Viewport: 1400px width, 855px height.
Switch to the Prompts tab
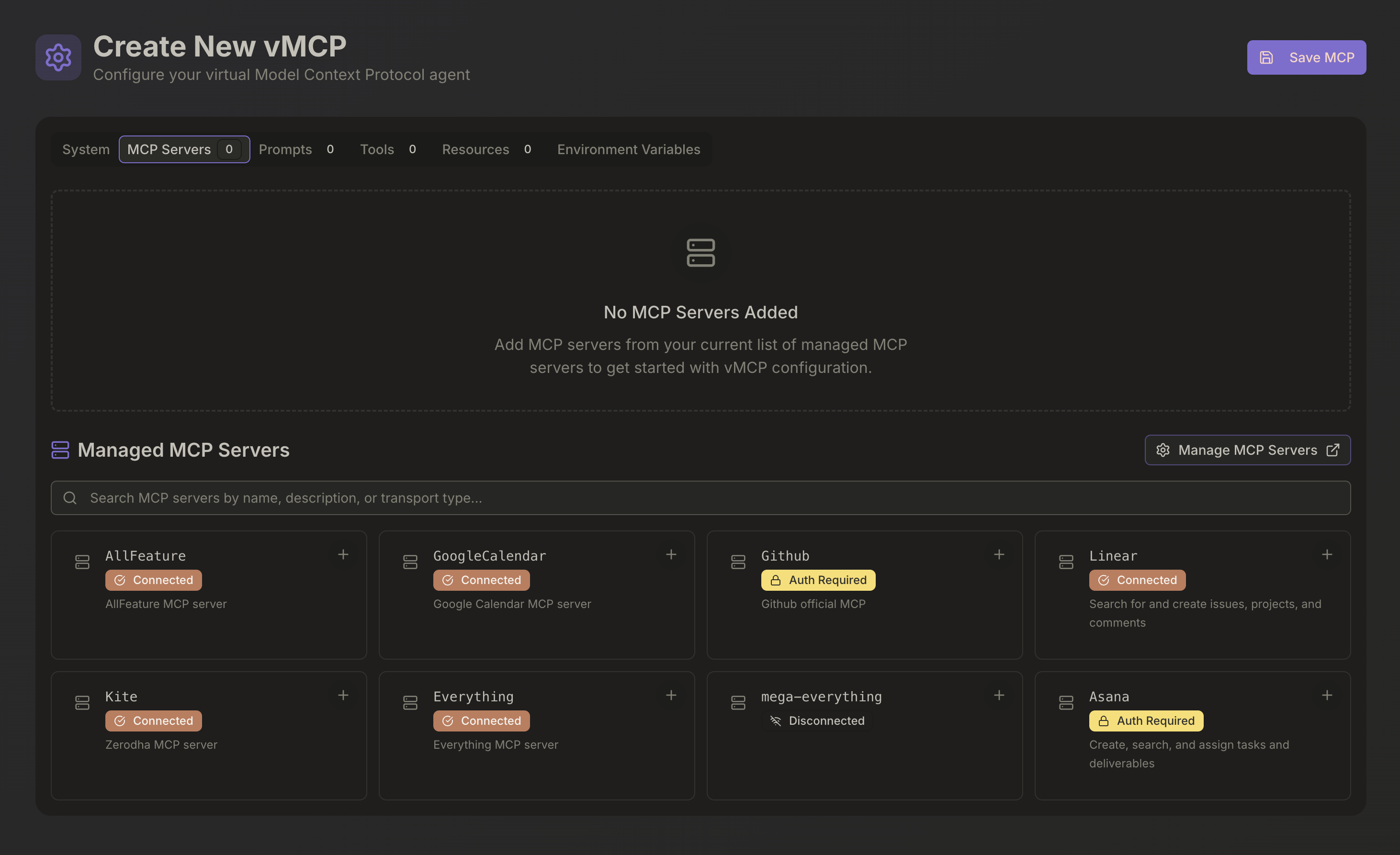tap(285, 149)
